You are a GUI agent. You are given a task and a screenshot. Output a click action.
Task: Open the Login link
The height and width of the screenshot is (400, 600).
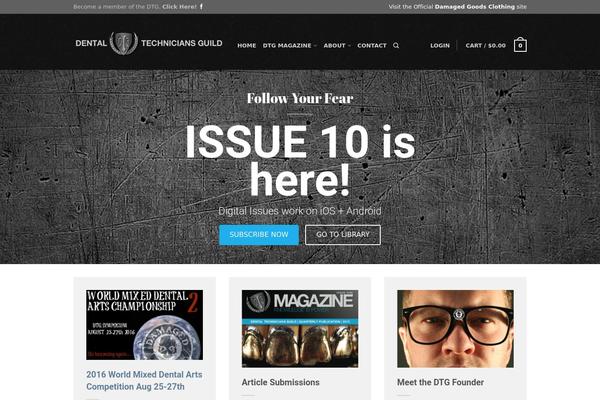pyautogui.click(x=440, y=46)
